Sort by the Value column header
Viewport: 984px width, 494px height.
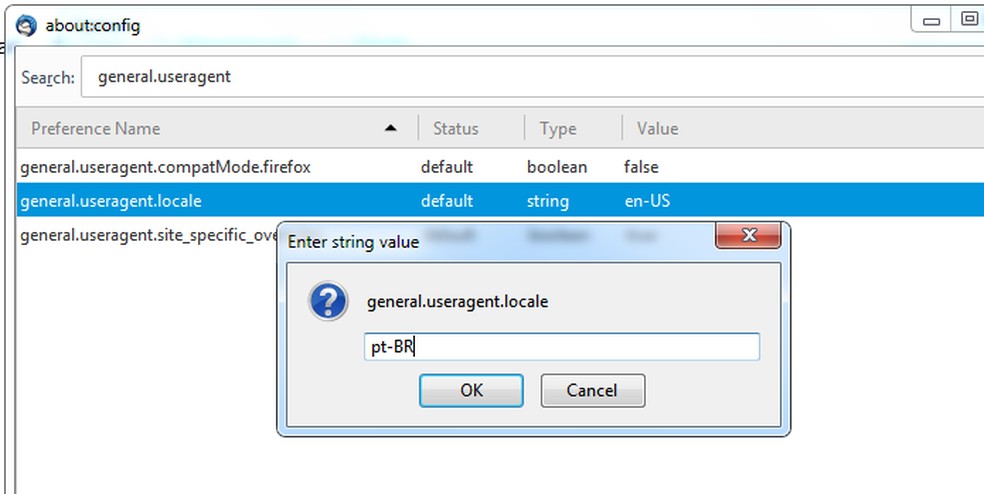click(x=657, y=128)
